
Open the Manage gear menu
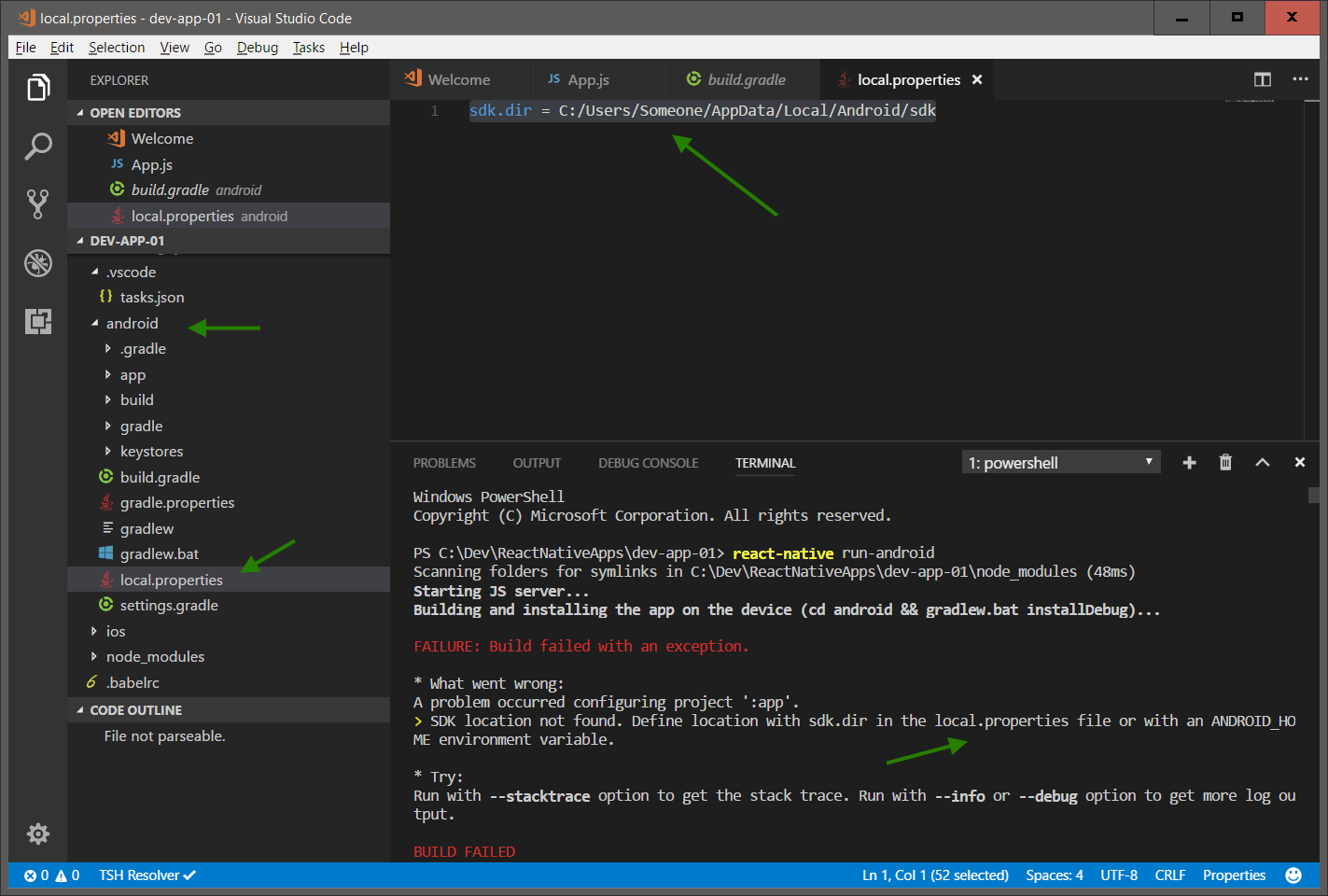pos(37,833)
